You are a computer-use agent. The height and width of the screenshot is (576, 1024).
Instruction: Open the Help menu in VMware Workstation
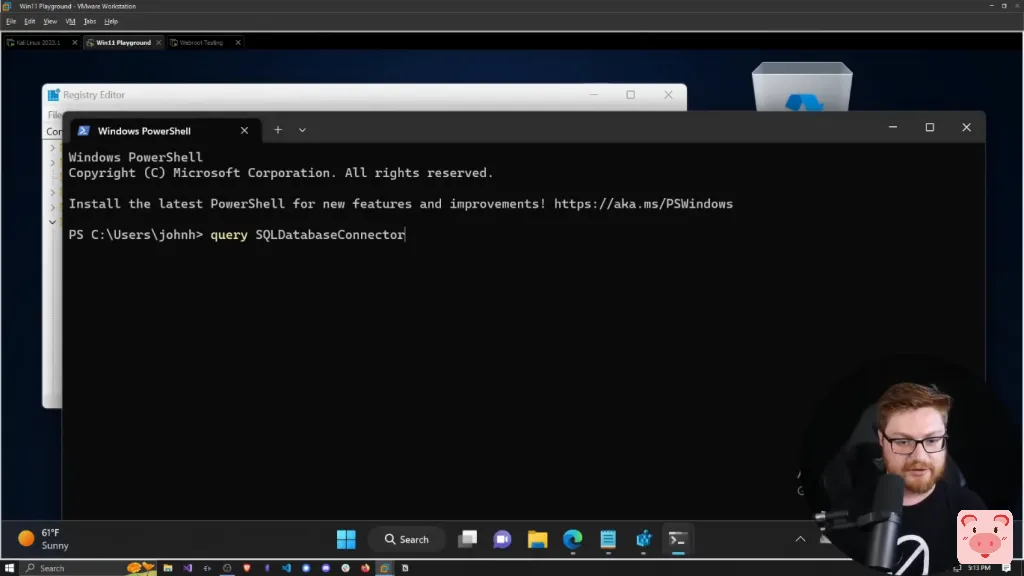point(111,22)
